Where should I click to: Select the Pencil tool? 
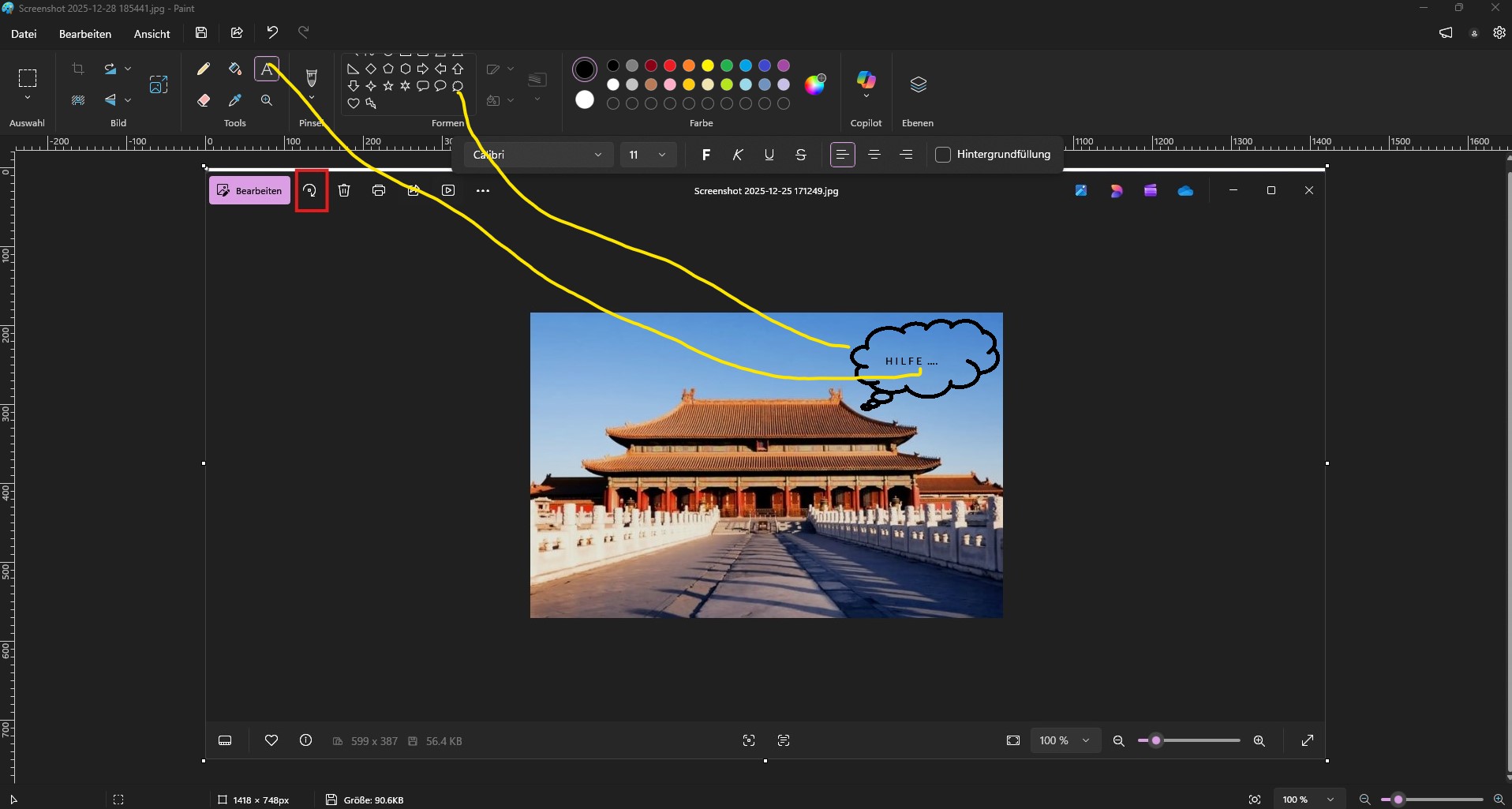coord(204,69)
